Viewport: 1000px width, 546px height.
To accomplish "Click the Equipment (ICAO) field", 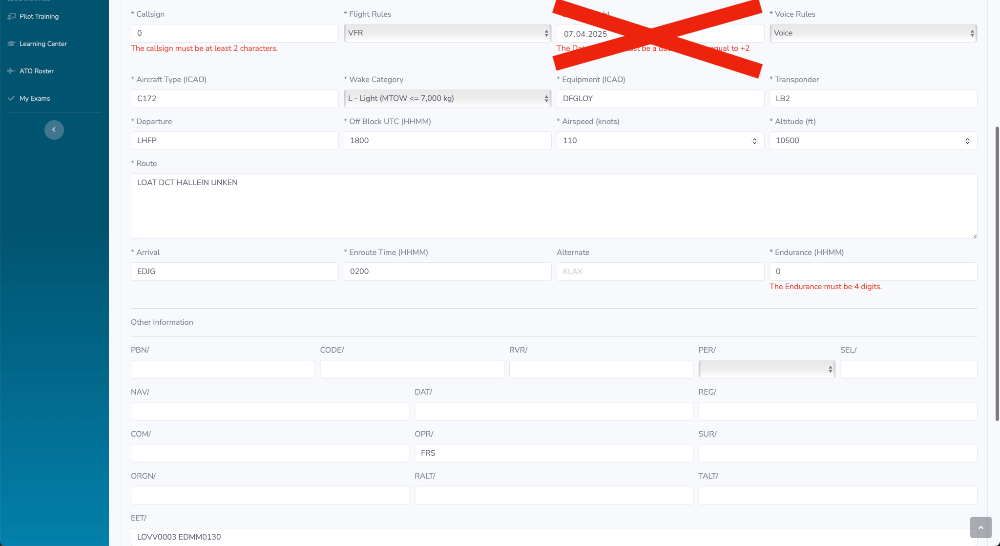I will coord(660,99).
